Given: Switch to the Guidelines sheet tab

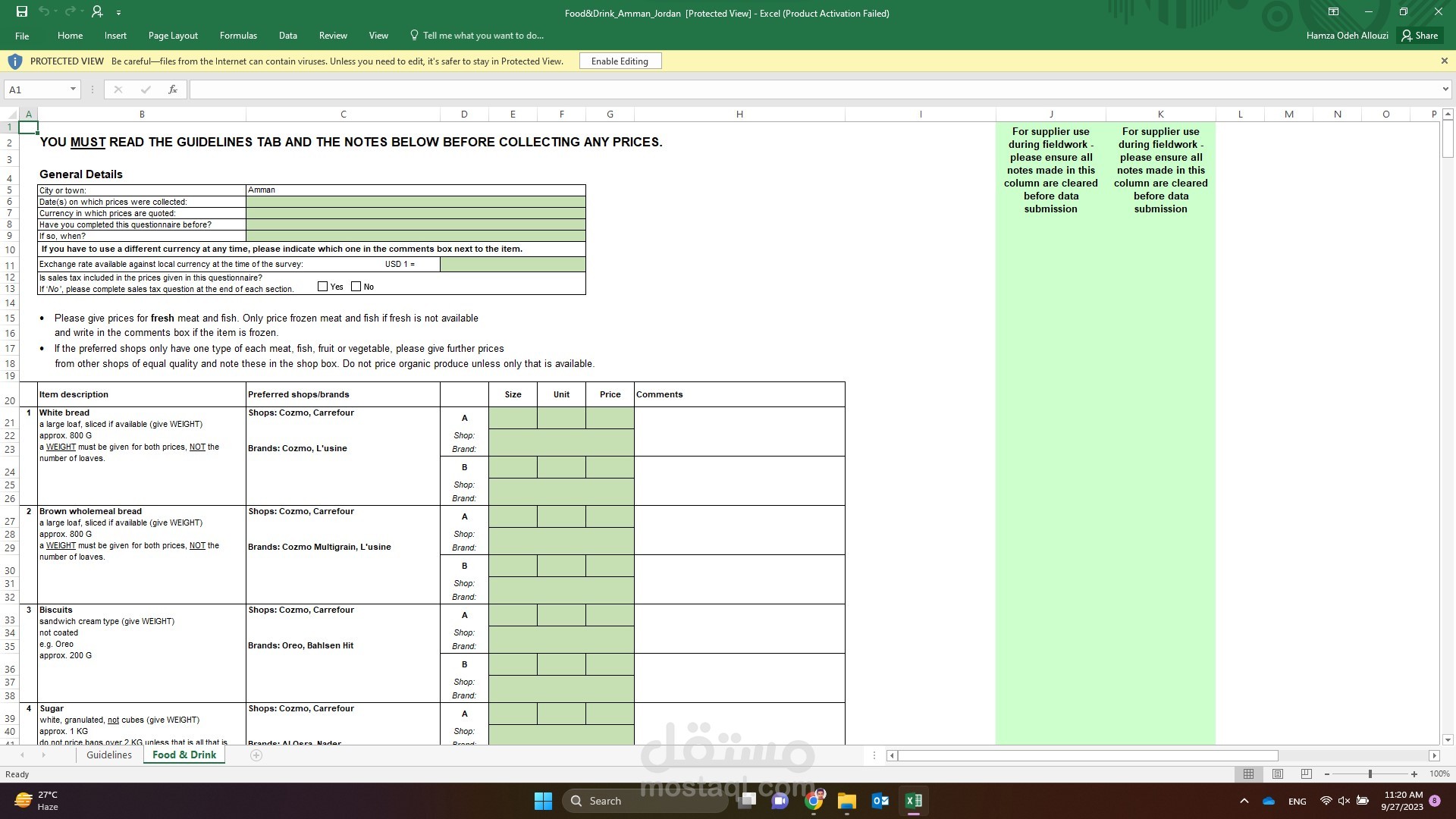Looking at the screenshot, I should point(109,755).
